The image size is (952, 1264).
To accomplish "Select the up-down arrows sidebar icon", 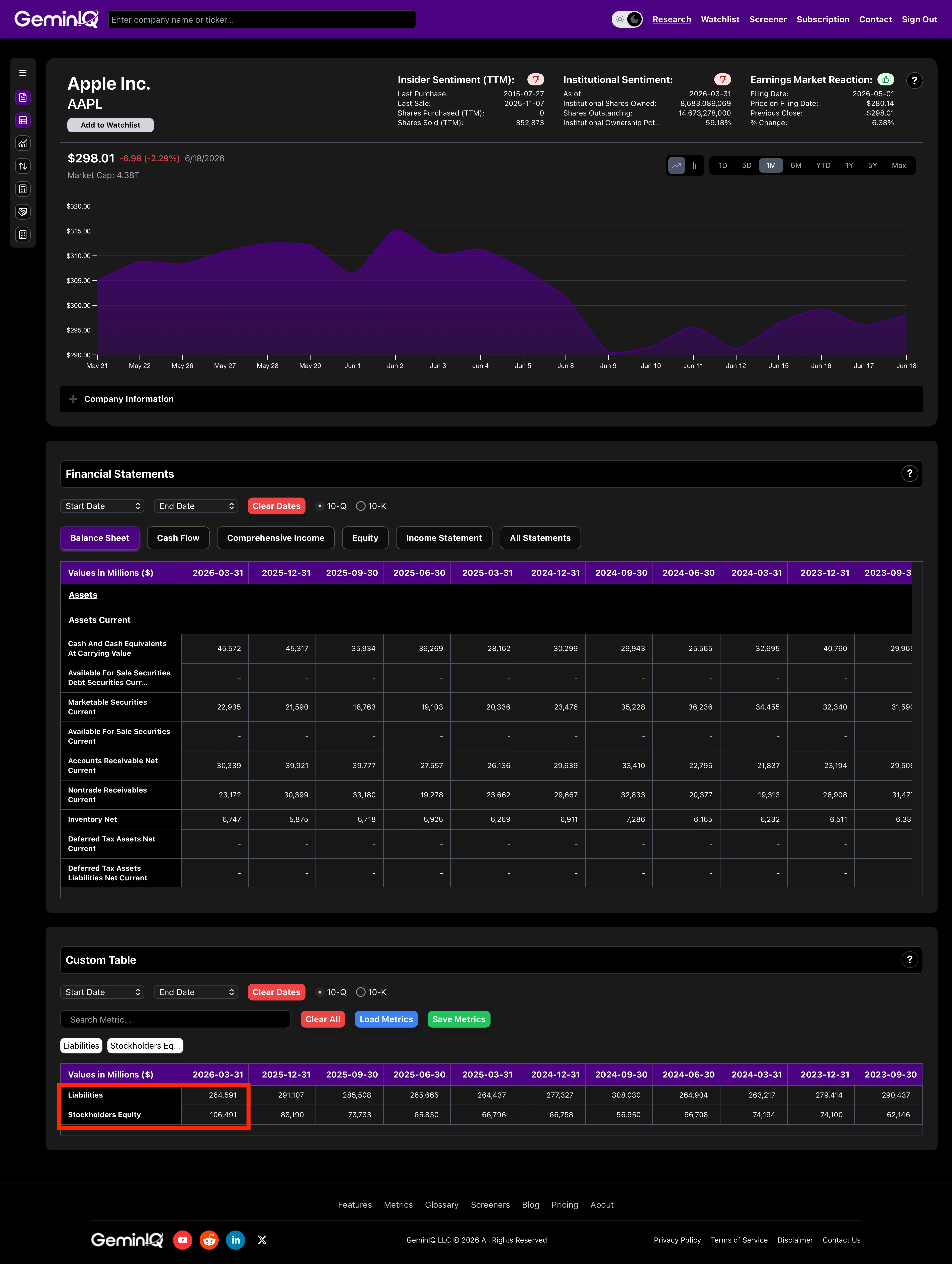I will point(23,166).
